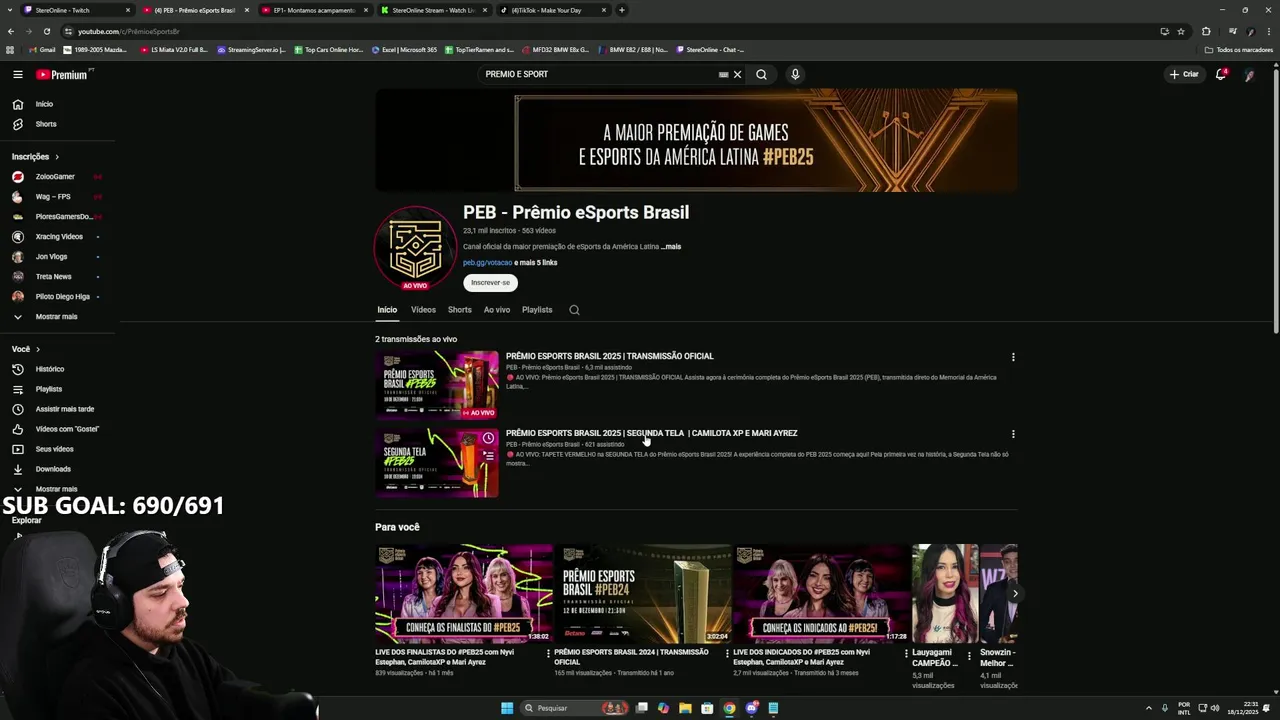The image size is (1280, 720).
Task: Open Chrome three-dot menu
Action: pos(1270,31)
